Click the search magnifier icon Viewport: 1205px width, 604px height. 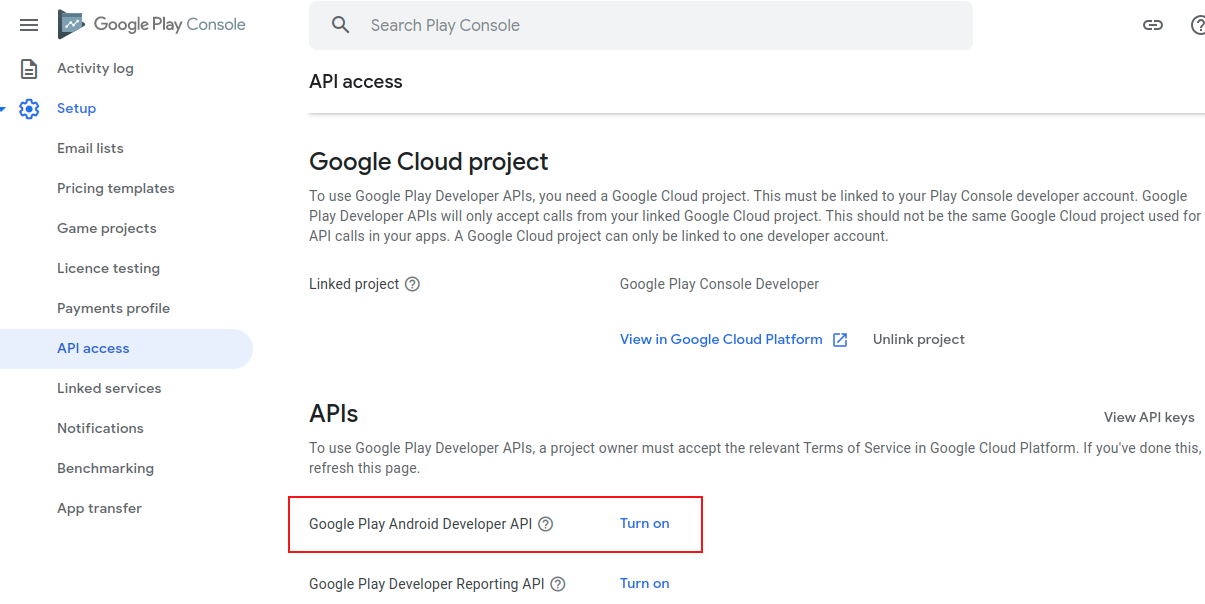pos(341,25)
